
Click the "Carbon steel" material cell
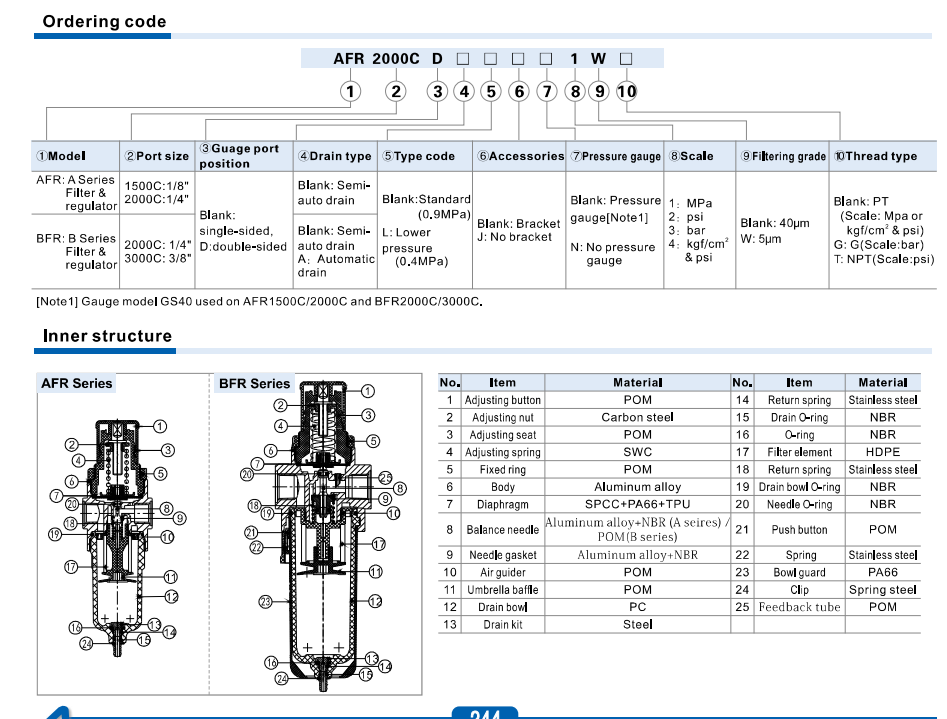[637, 417]
